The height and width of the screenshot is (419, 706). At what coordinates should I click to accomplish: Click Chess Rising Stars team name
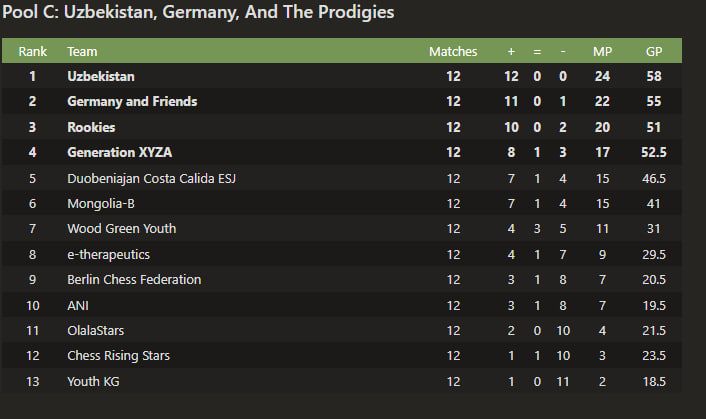point(119,356)
